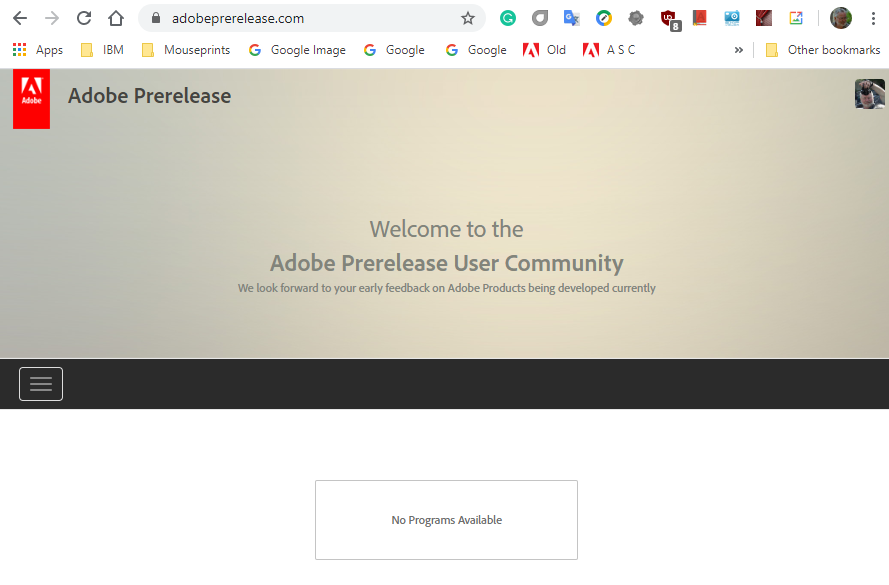Click the padlock site info icon

point(156,18)
